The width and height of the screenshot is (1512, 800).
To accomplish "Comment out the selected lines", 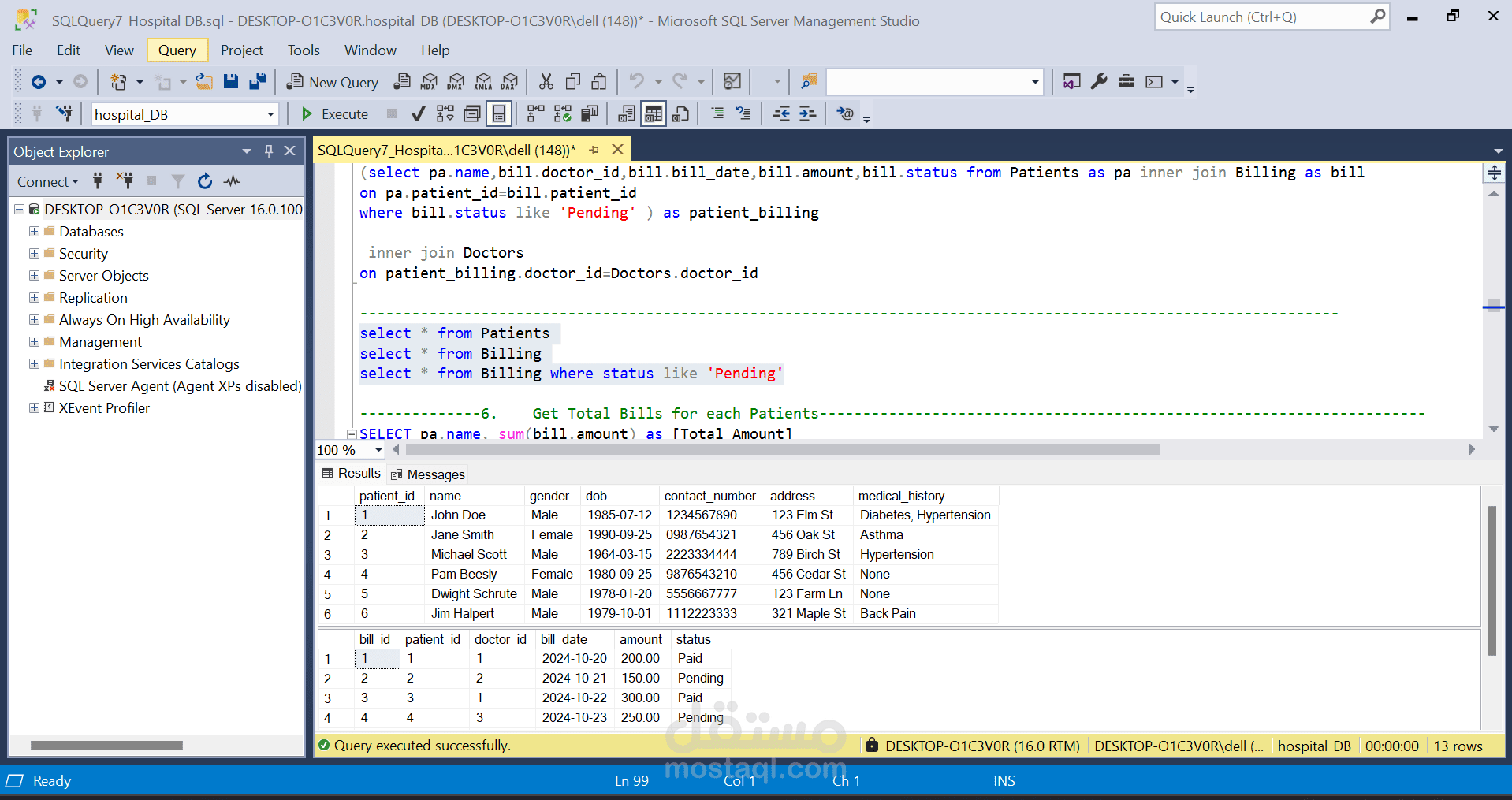I will [x=717, y=114].
